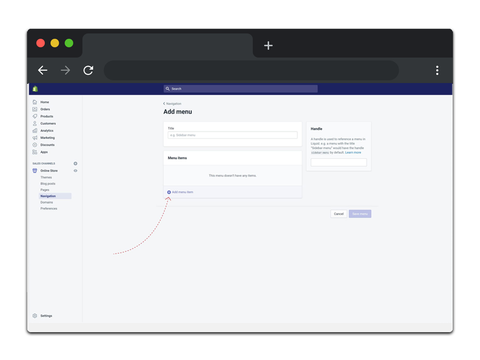Click the menu Title input field
Viewport: 480px width, 360px height.
tap(232, 135)
